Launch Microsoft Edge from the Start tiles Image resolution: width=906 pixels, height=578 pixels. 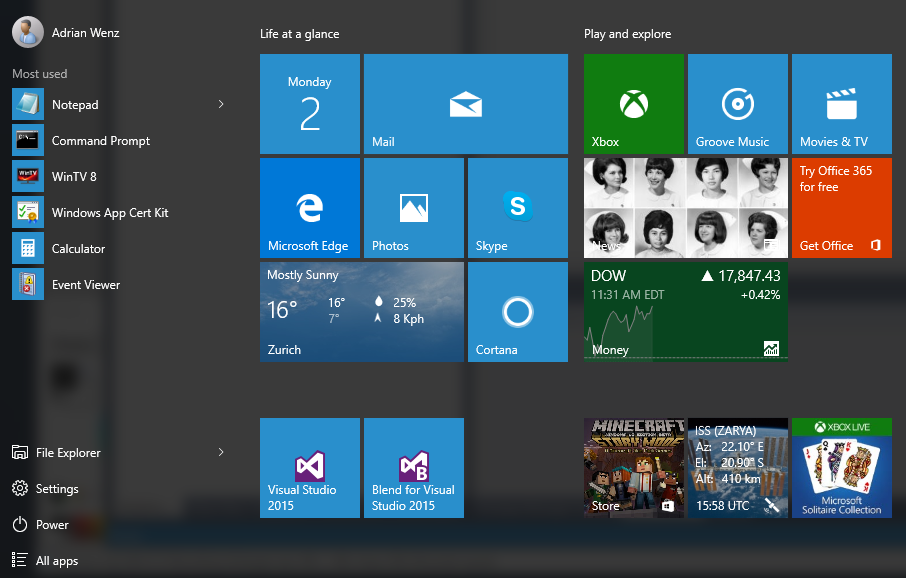click(310, 207)
